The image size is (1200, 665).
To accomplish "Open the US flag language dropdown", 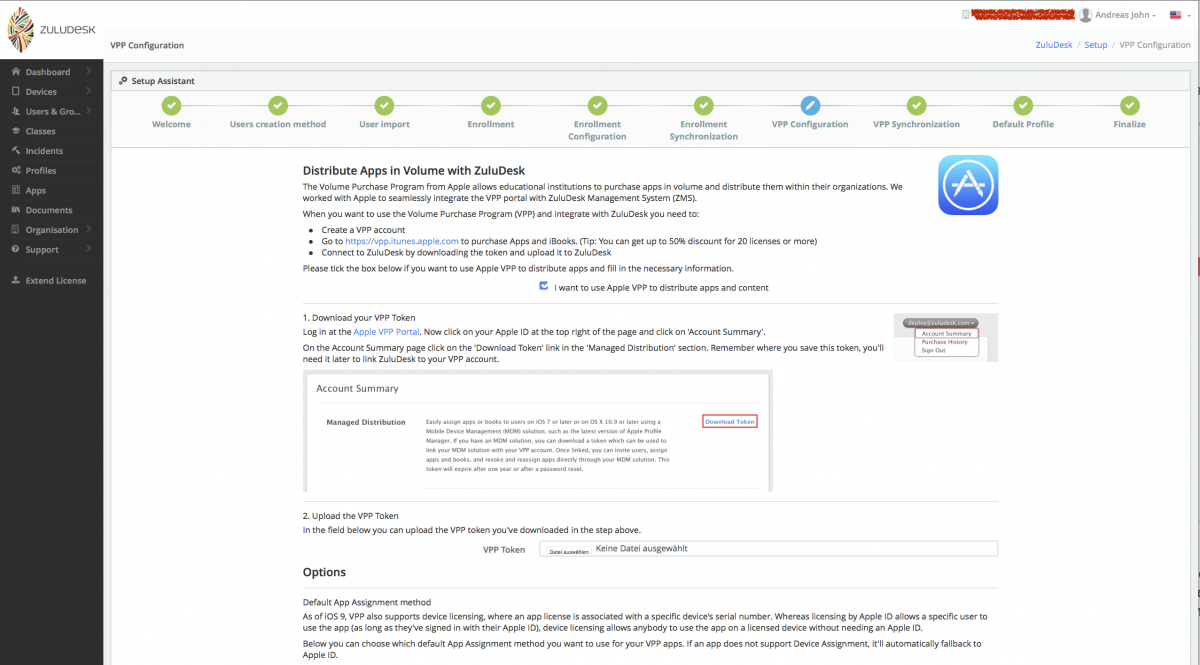I will tap(1179, 15).
